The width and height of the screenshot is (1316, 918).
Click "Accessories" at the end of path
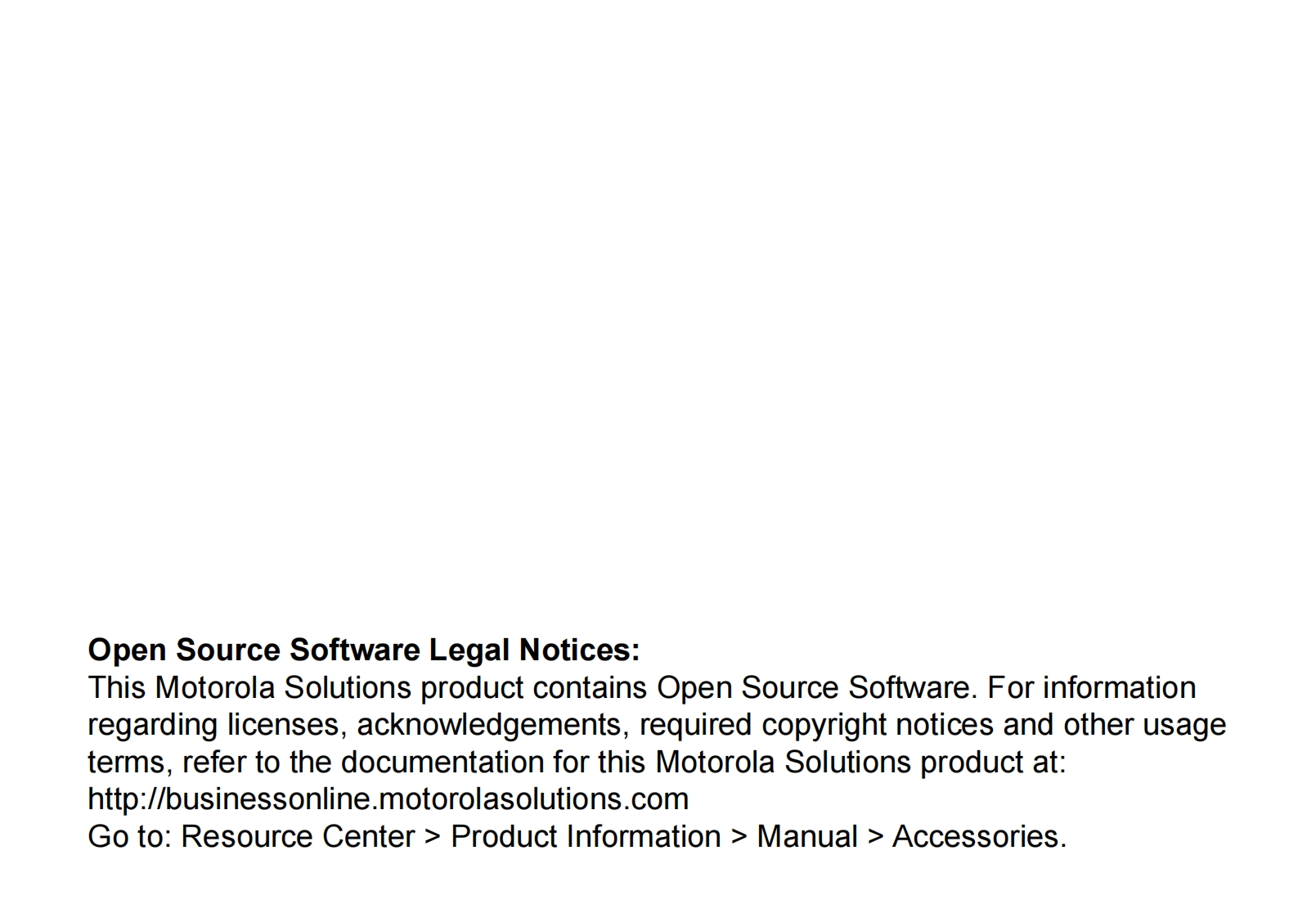(978, 837)
